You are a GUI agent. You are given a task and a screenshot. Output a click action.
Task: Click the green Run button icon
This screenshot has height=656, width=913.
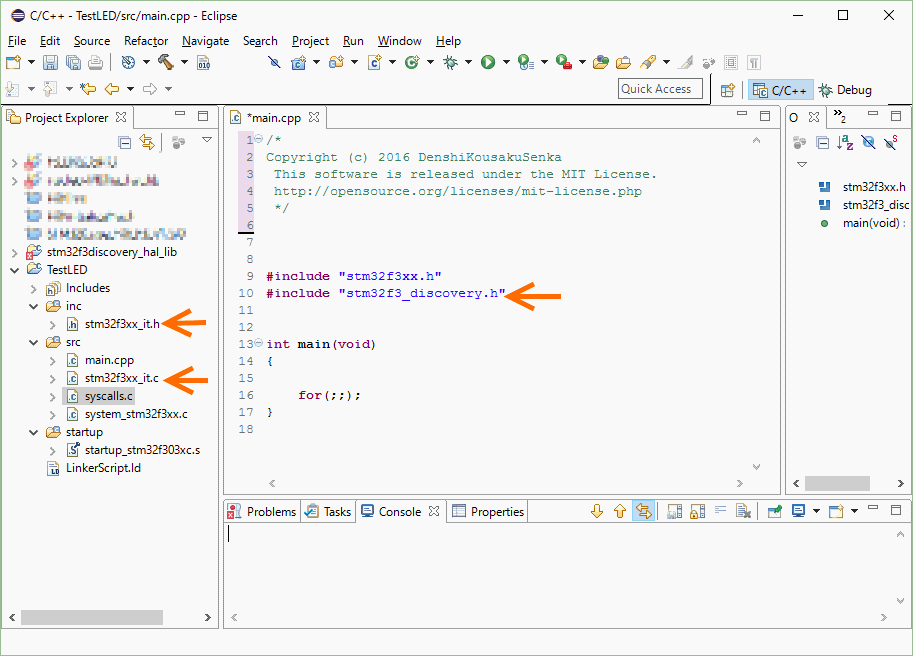[488, 62]
